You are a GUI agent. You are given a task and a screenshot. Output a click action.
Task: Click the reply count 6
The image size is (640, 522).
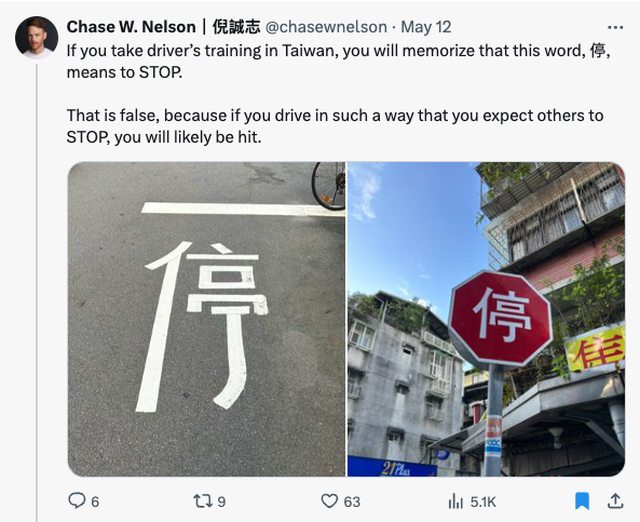click(x=95, y=502)
